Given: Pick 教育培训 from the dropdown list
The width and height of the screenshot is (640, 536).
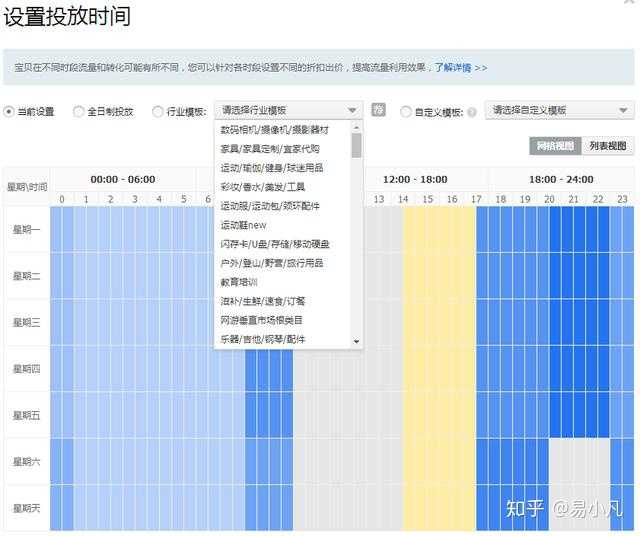Looking at the screenshot, I should pos(240,282).
